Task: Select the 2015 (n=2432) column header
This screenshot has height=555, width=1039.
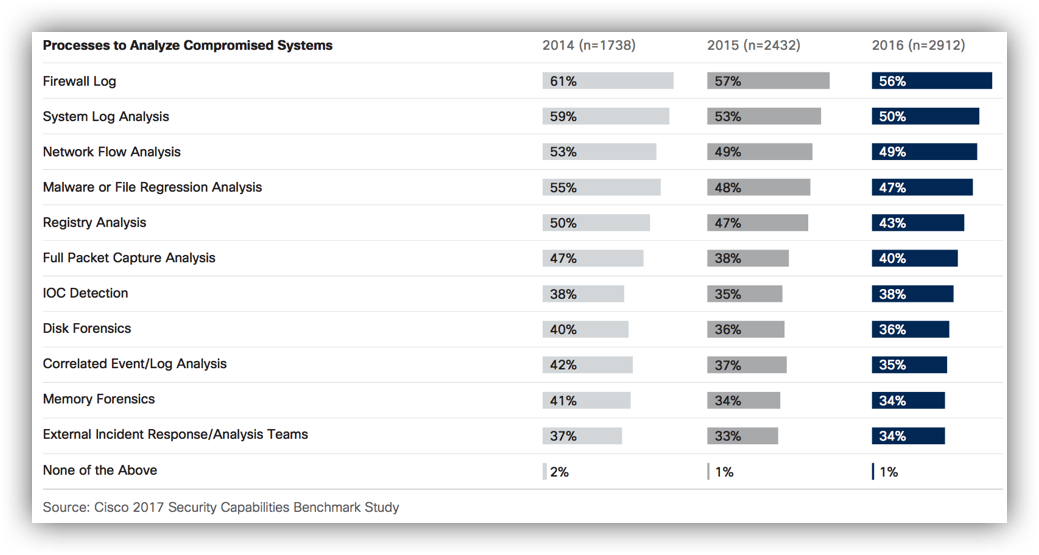Action: click(x=753, y=45)
